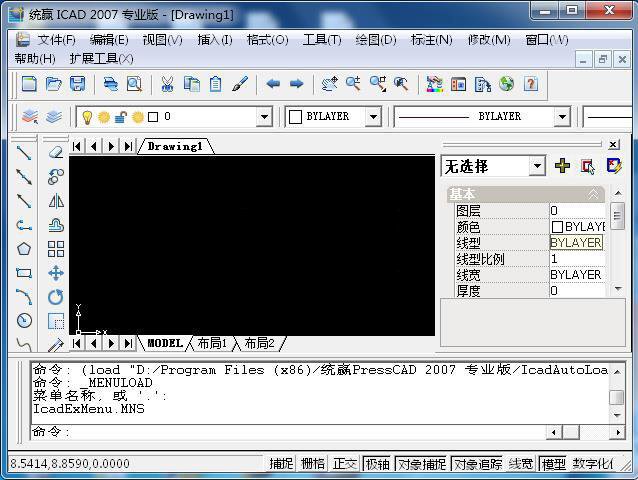Click the select objects icon in properties panel

(x=588, y=166)
